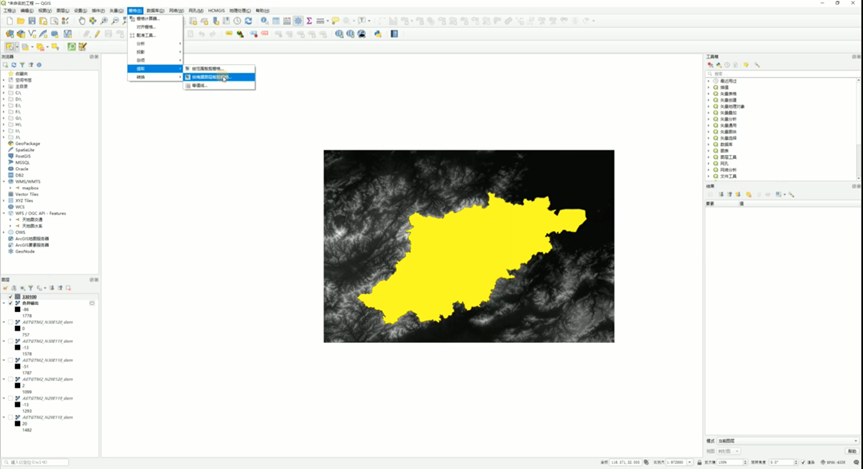
Task: Click the New Project icon
Action: (x=9, y=21)
